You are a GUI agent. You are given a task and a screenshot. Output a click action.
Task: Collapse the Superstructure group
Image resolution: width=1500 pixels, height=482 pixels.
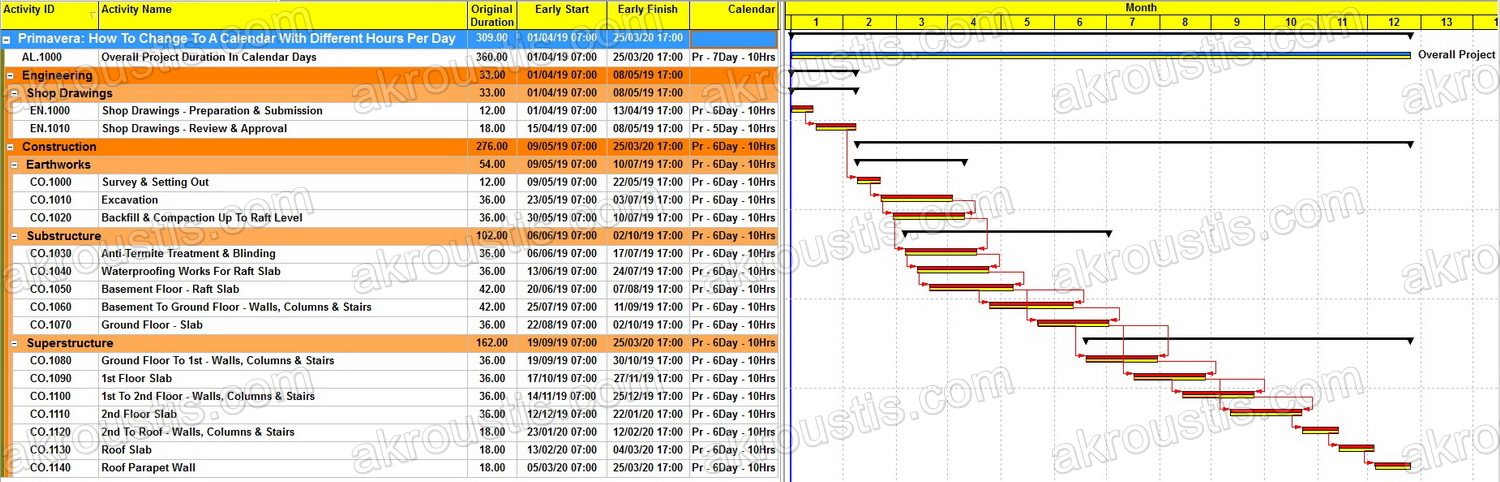pos(15,343)
